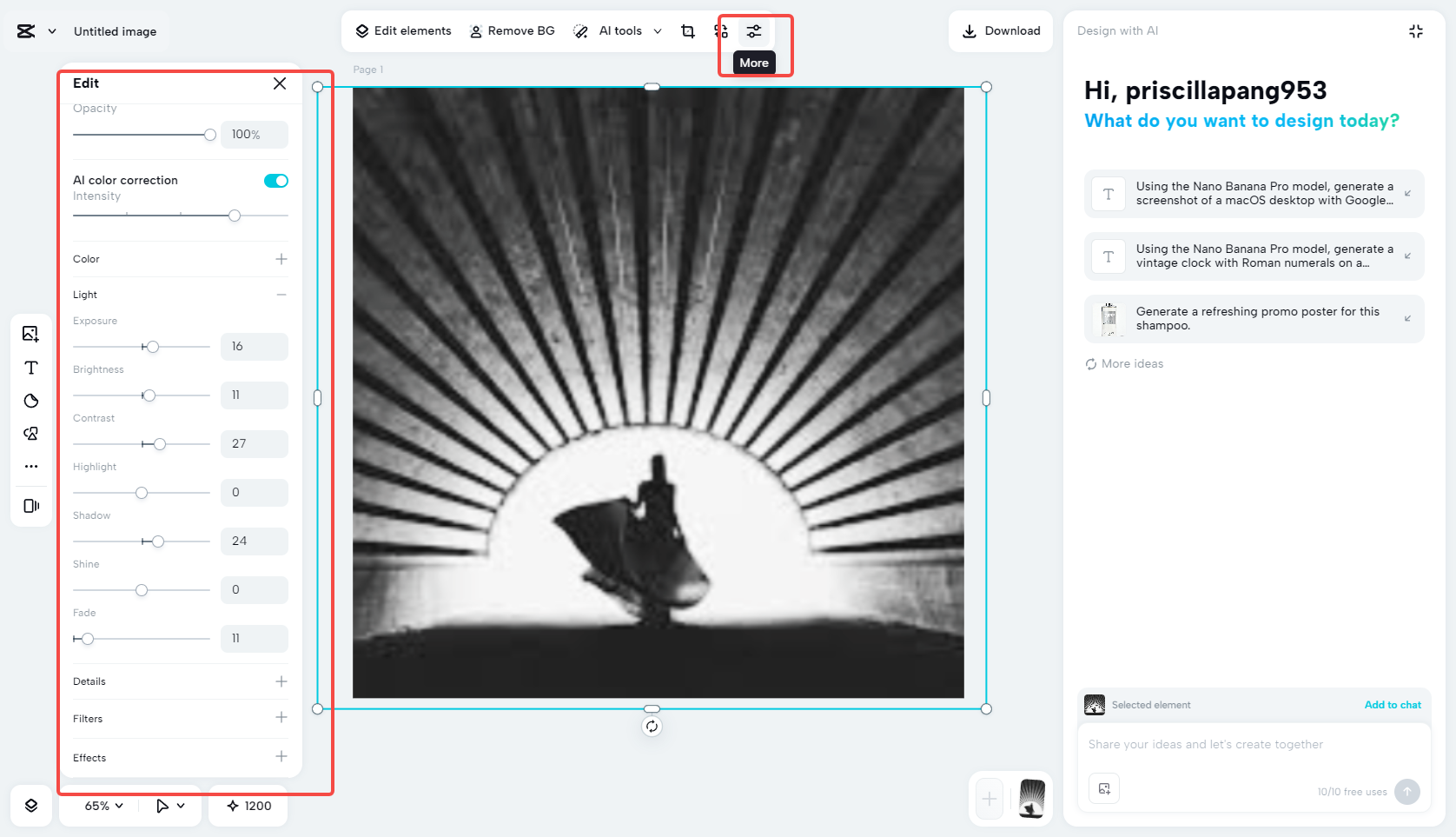
Task: Open the Adjust settings via More icon
Action: [752, 31]
